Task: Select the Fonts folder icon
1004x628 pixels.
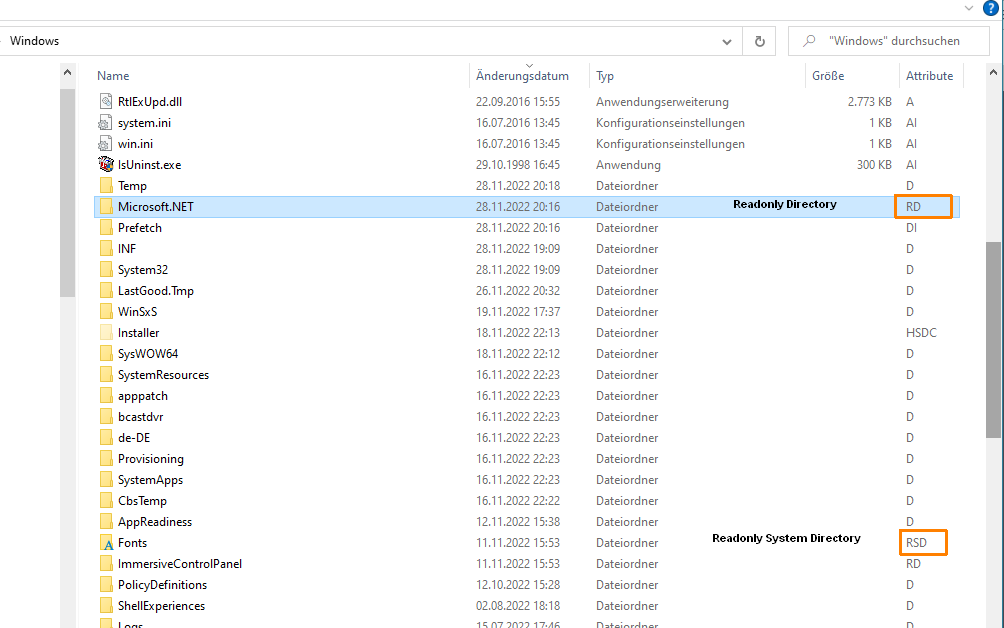Action: [x=107, y=543]
